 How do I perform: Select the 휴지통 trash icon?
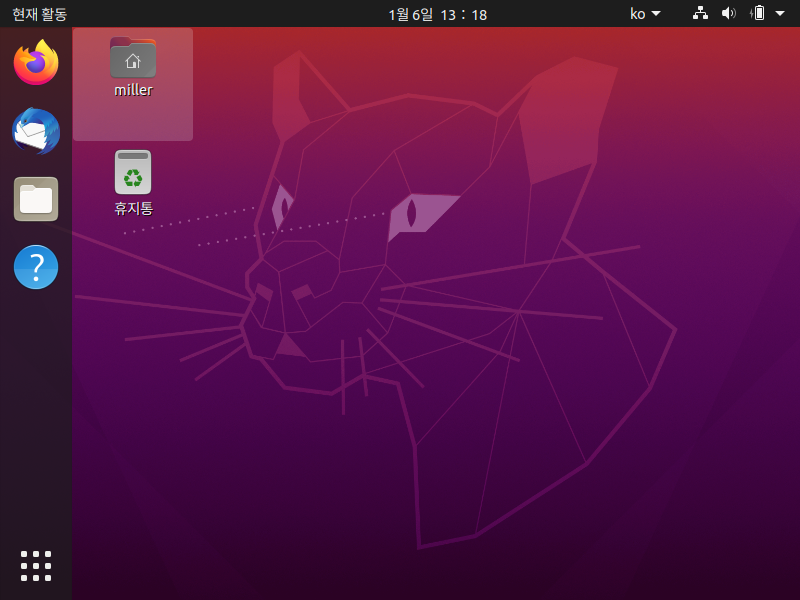coord(133,172)
